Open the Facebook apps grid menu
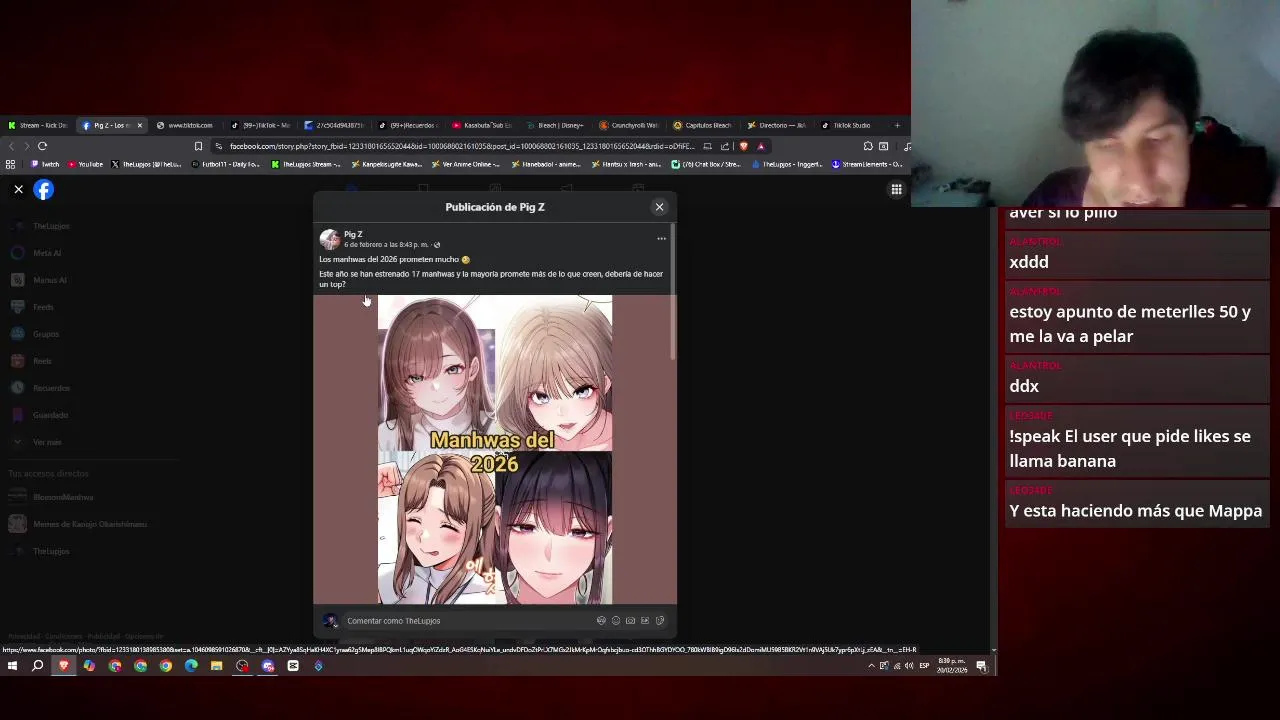This screenshot has height=720, width=1280. point(897,189)
